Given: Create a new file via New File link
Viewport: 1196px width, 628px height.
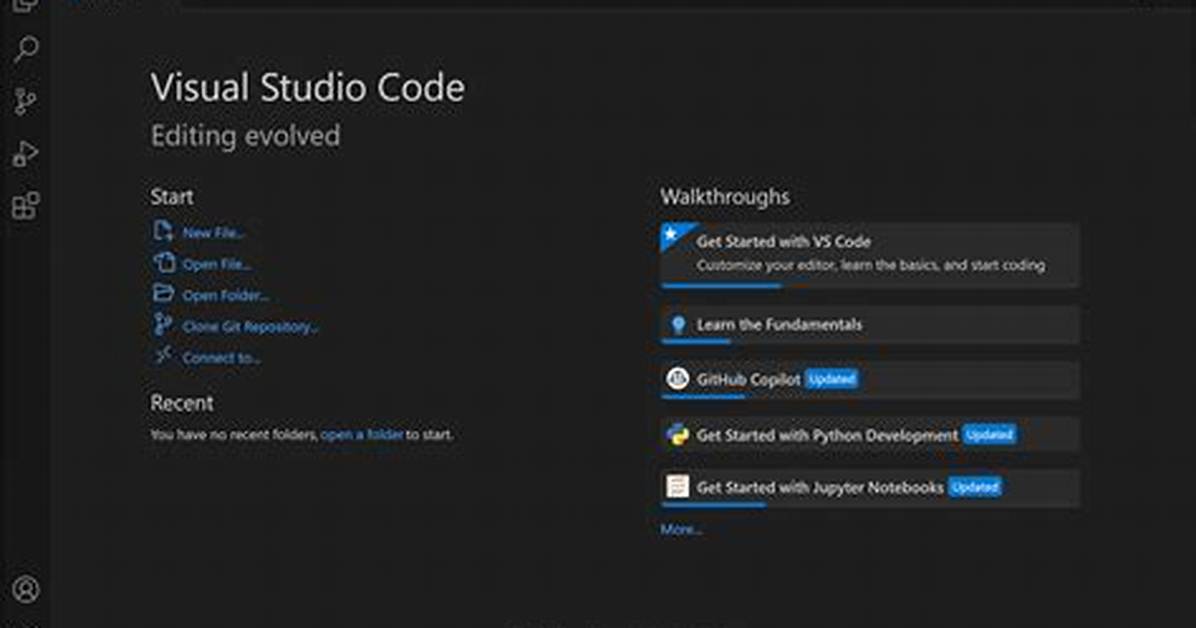Looking at the screenshot, I should (x=214, y=233).
